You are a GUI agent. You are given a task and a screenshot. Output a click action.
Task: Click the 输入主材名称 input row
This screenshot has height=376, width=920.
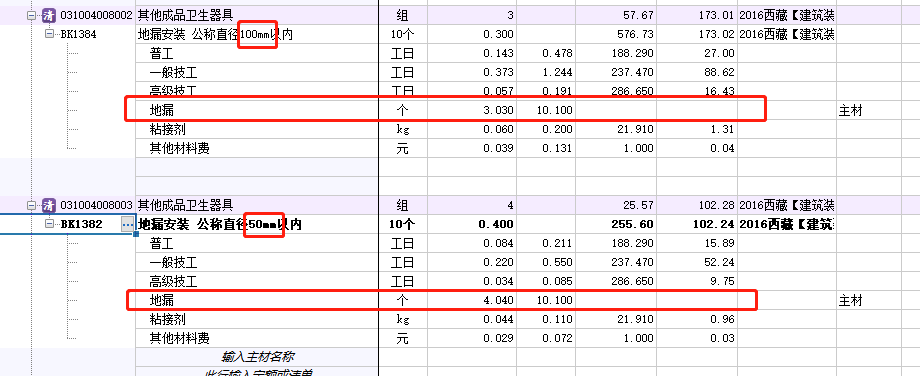click(x=257, y=357)
